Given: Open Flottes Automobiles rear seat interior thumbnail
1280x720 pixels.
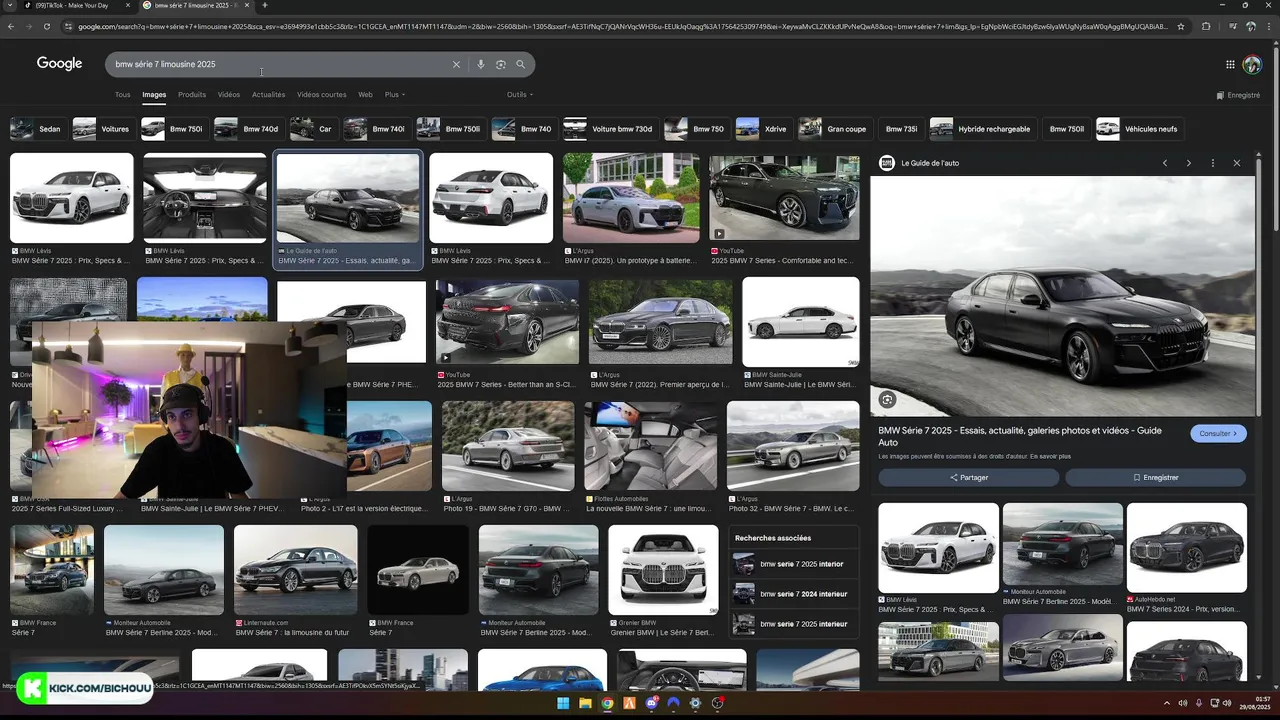Looking at the screenshot, I should tap(651, 446).
